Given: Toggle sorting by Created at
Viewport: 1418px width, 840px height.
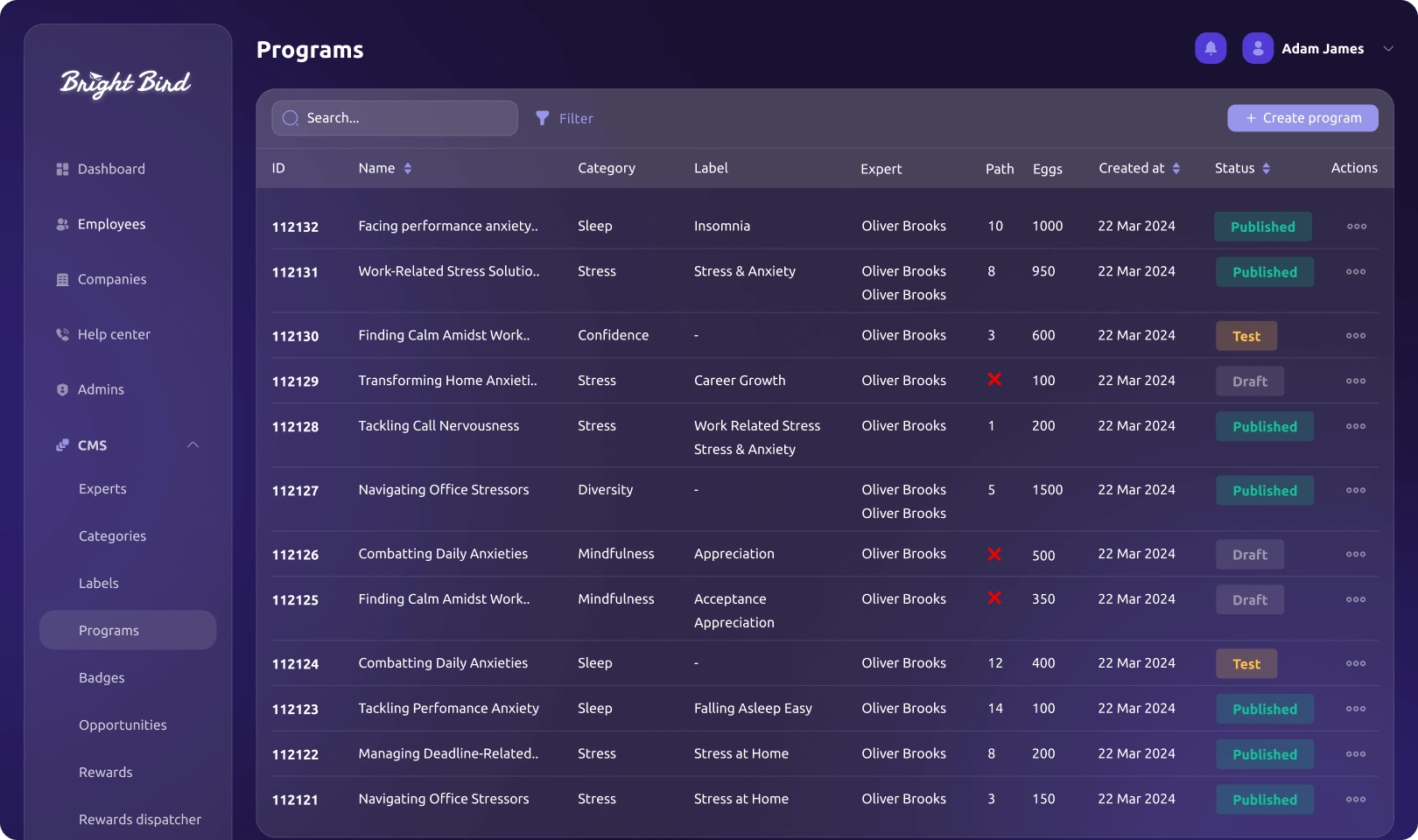Looking at the screenshot, I should 1176,168.
